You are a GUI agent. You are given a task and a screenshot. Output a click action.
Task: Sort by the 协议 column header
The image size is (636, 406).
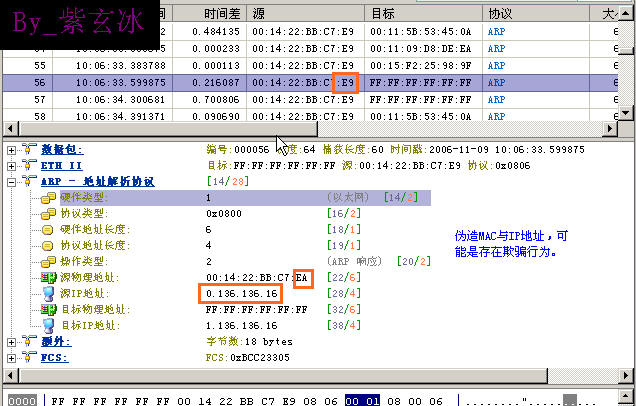click(536, 14)
